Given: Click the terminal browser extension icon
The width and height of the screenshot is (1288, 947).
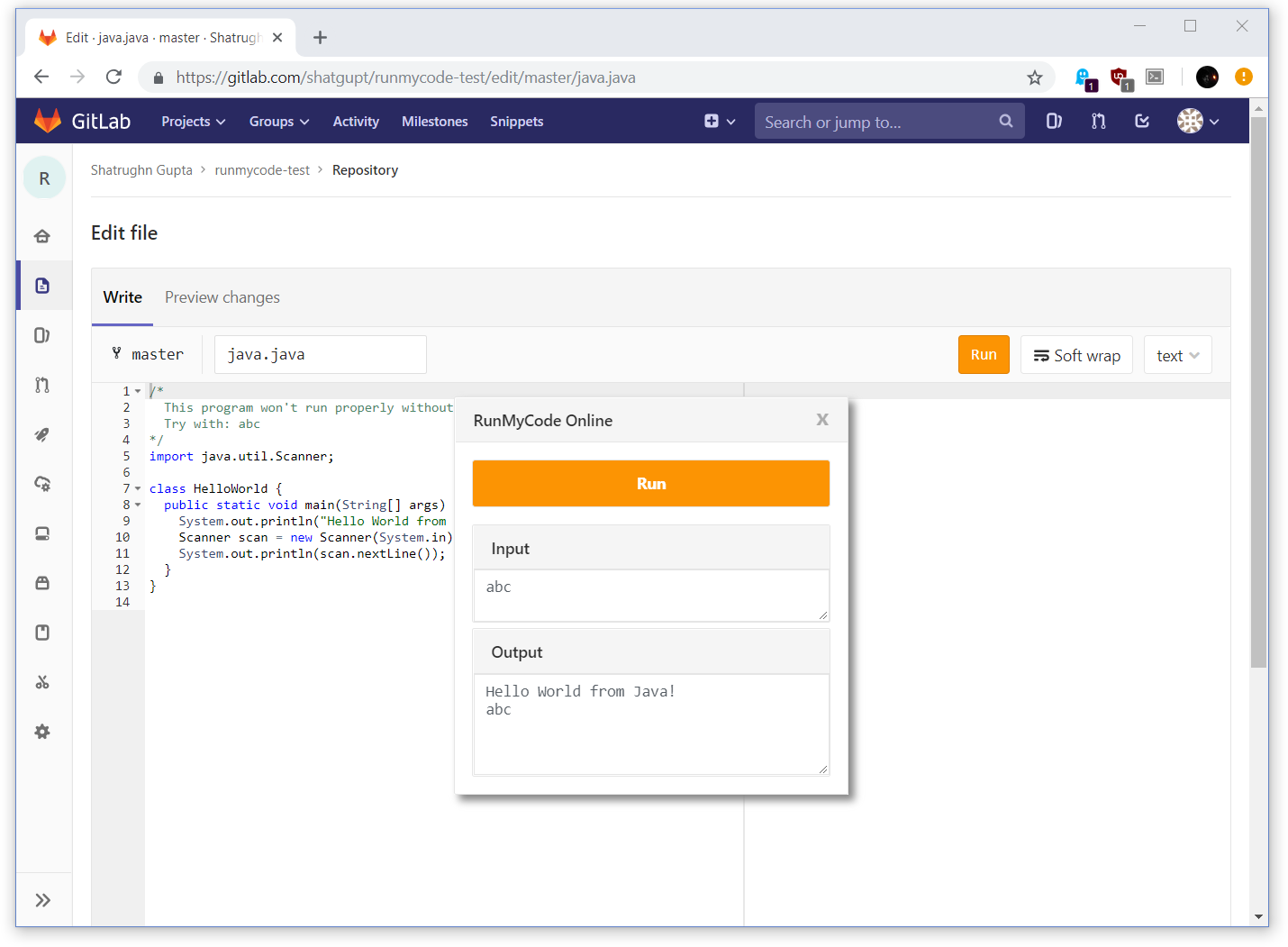Looking at the screenshot, I should [1155, 77].
